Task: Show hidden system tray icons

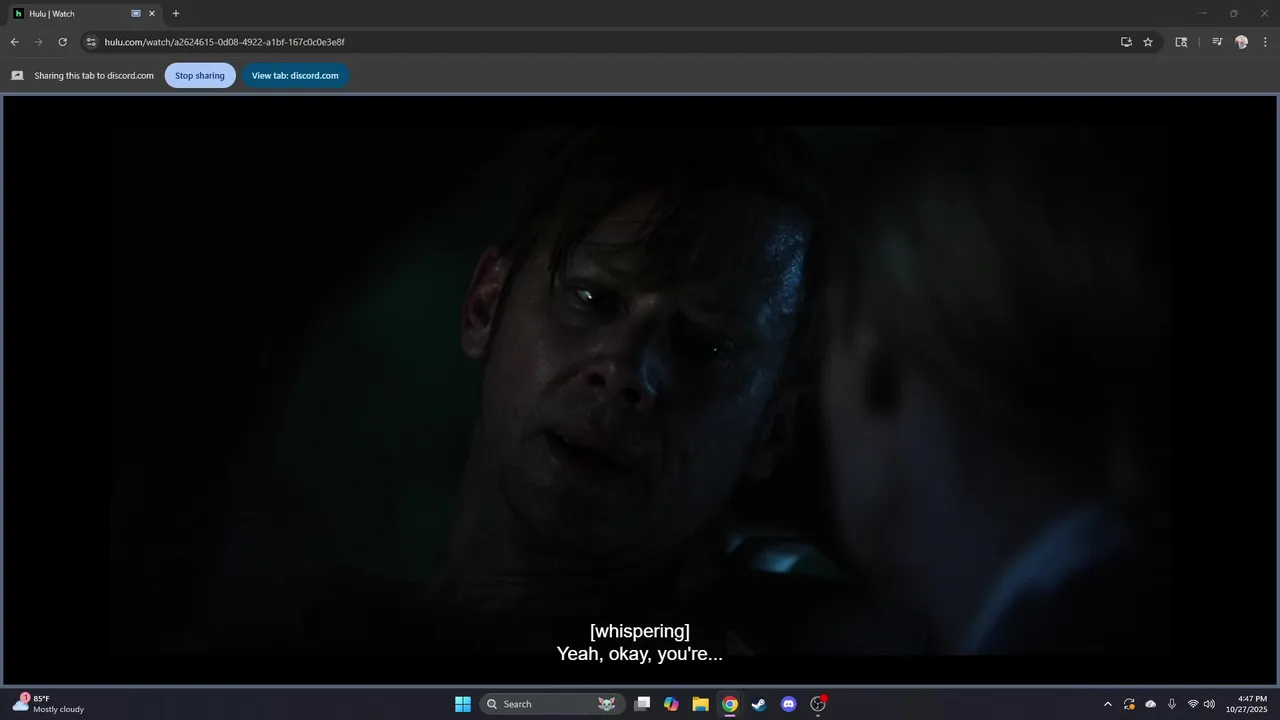Action: 1107,704
